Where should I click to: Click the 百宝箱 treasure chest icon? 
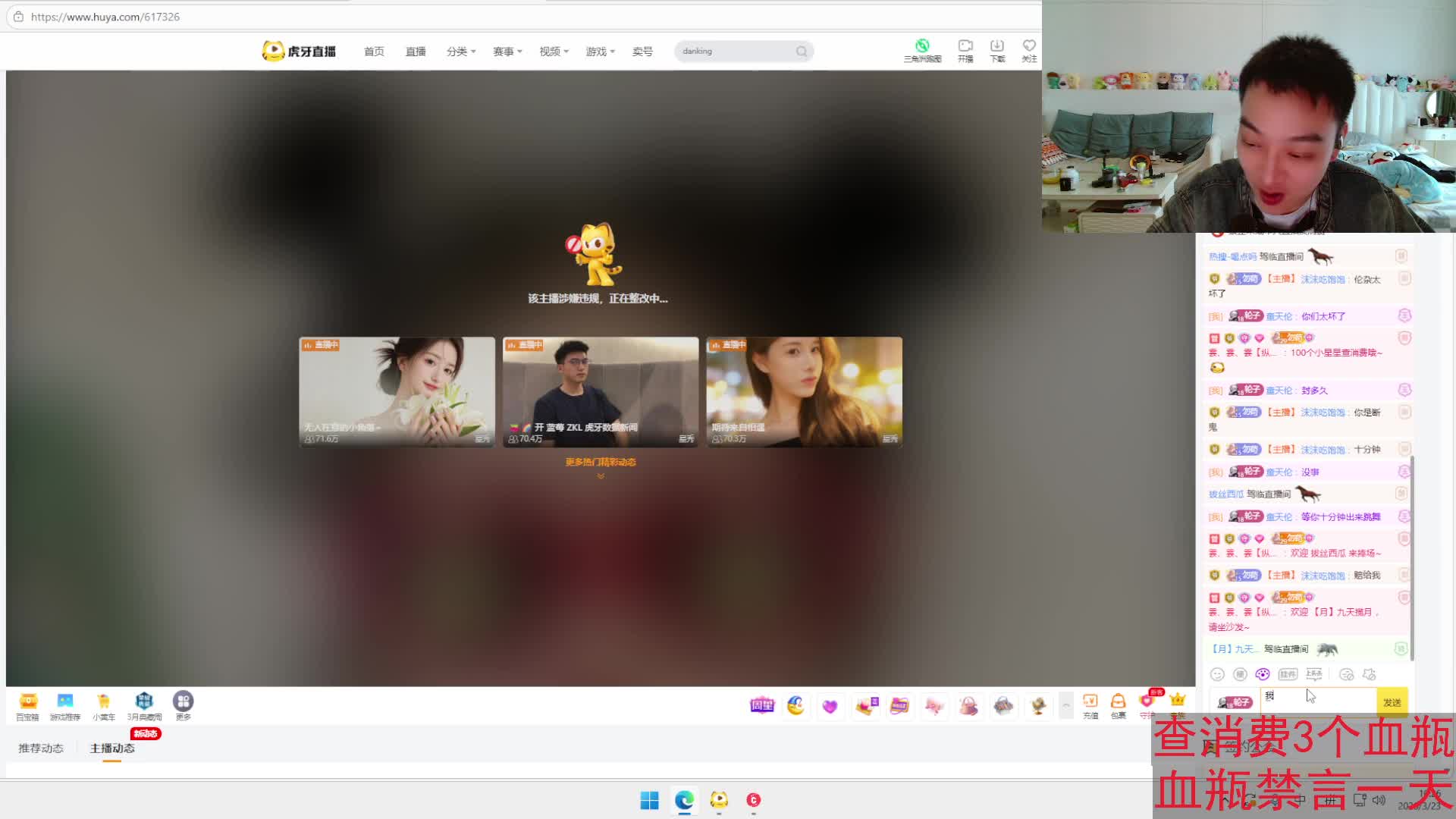click(28, 701)
